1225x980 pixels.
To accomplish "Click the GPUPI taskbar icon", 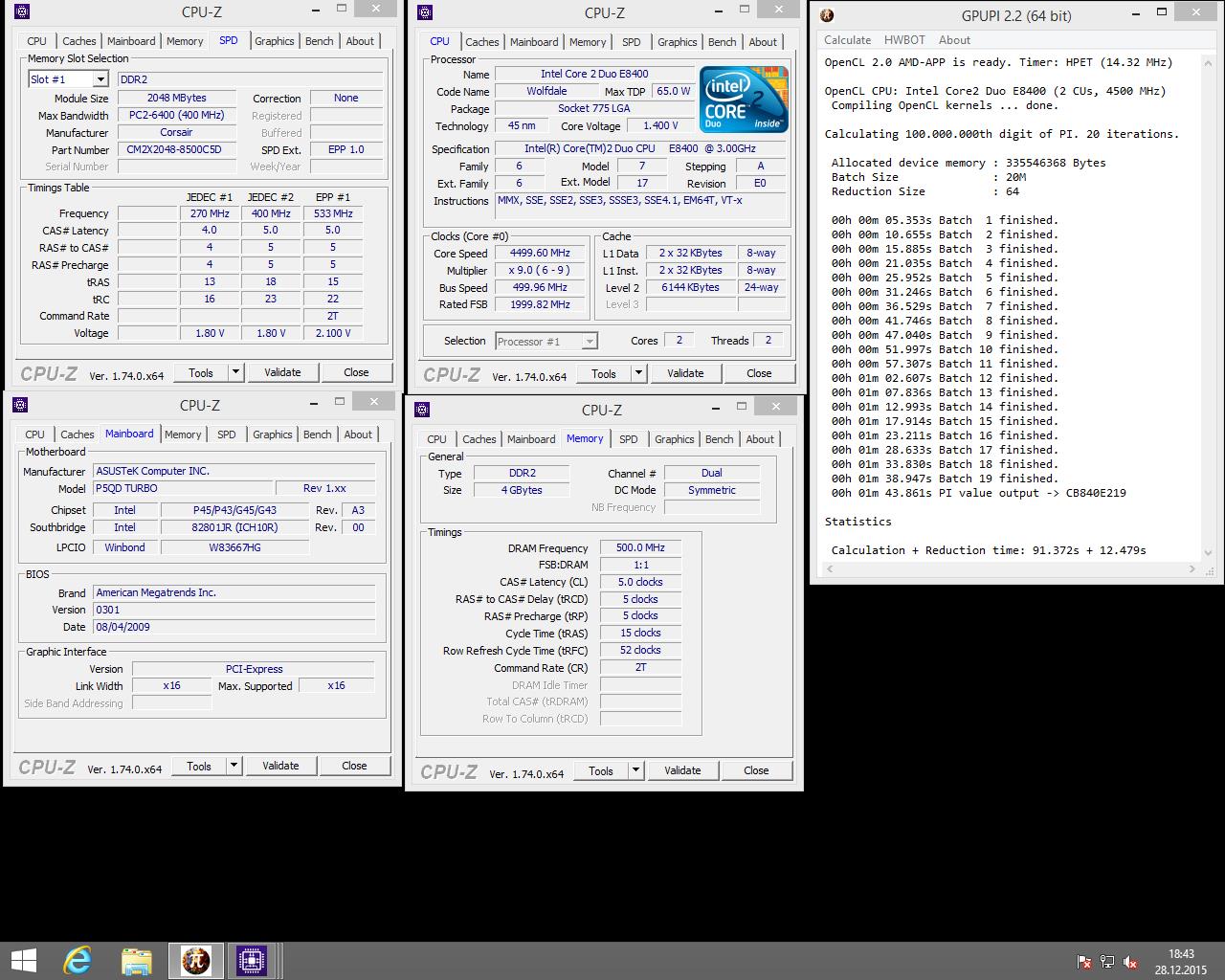I will [x=196, y=960].
